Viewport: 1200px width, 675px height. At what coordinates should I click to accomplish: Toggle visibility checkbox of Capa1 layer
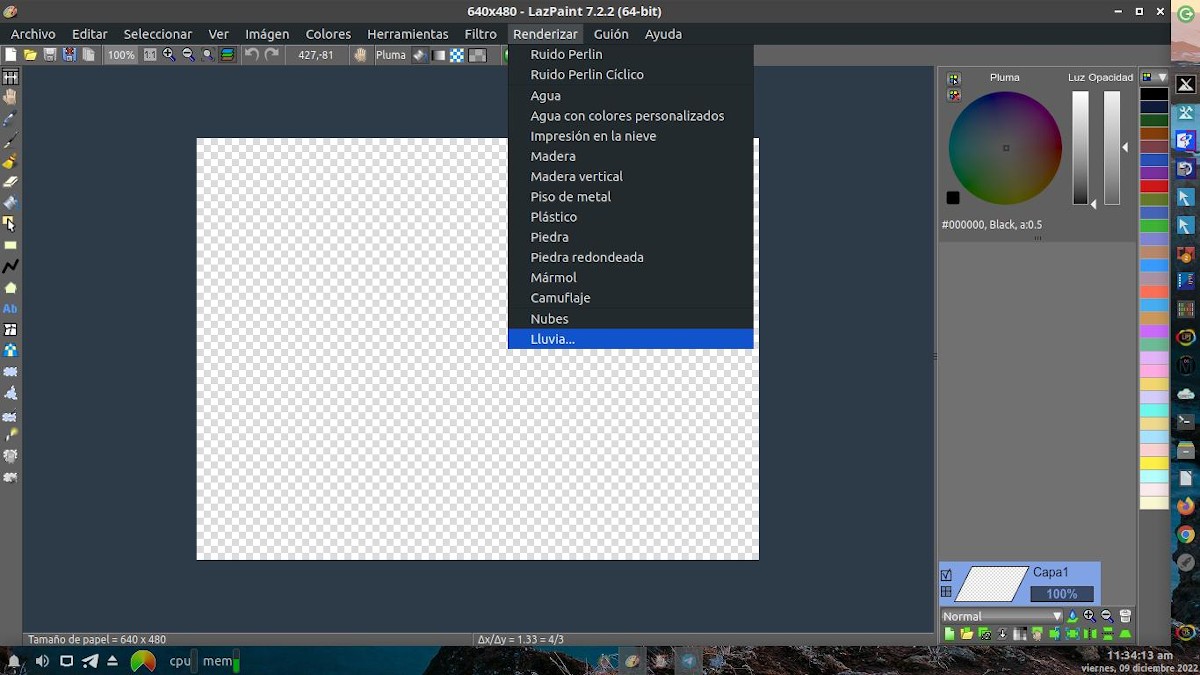coord(946,575)
